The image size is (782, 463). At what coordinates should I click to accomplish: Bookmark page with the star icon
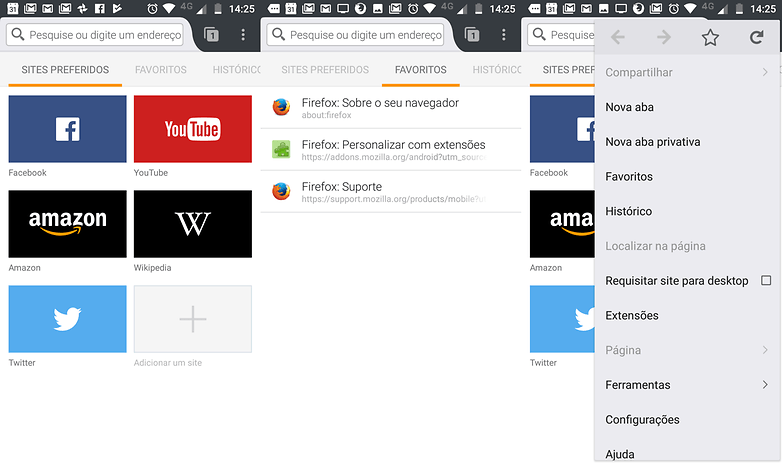710,37
